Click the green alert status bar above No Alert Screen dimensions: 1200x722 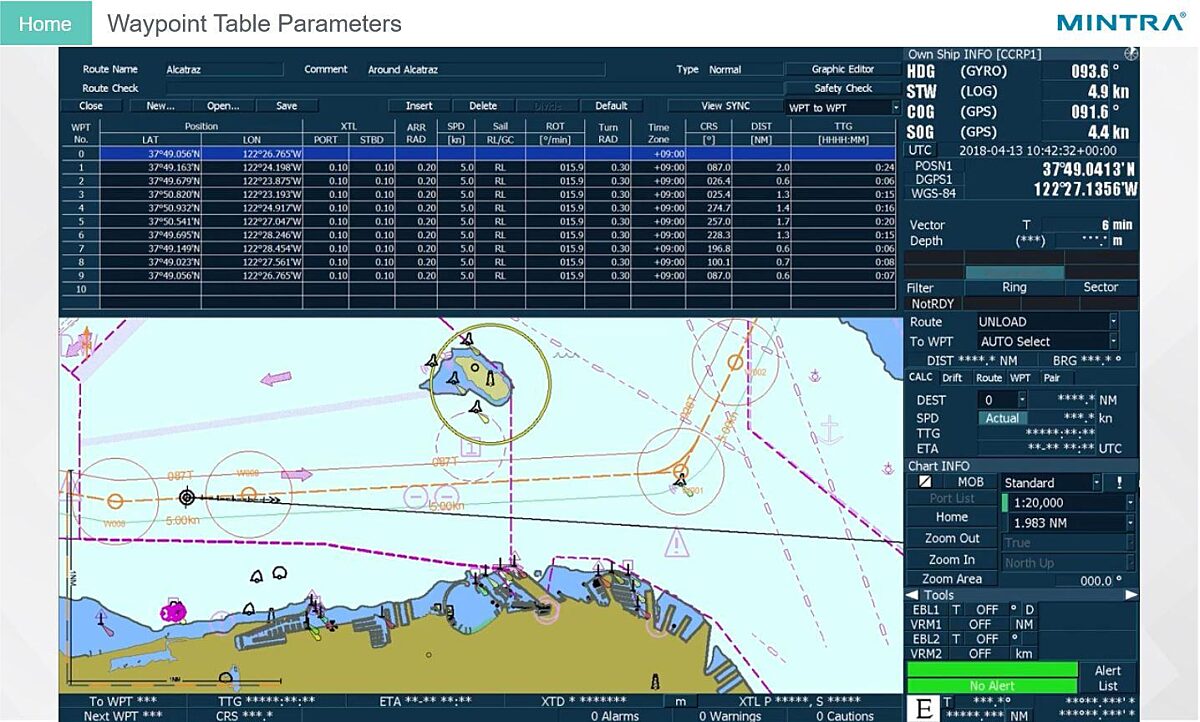(992, 669)
